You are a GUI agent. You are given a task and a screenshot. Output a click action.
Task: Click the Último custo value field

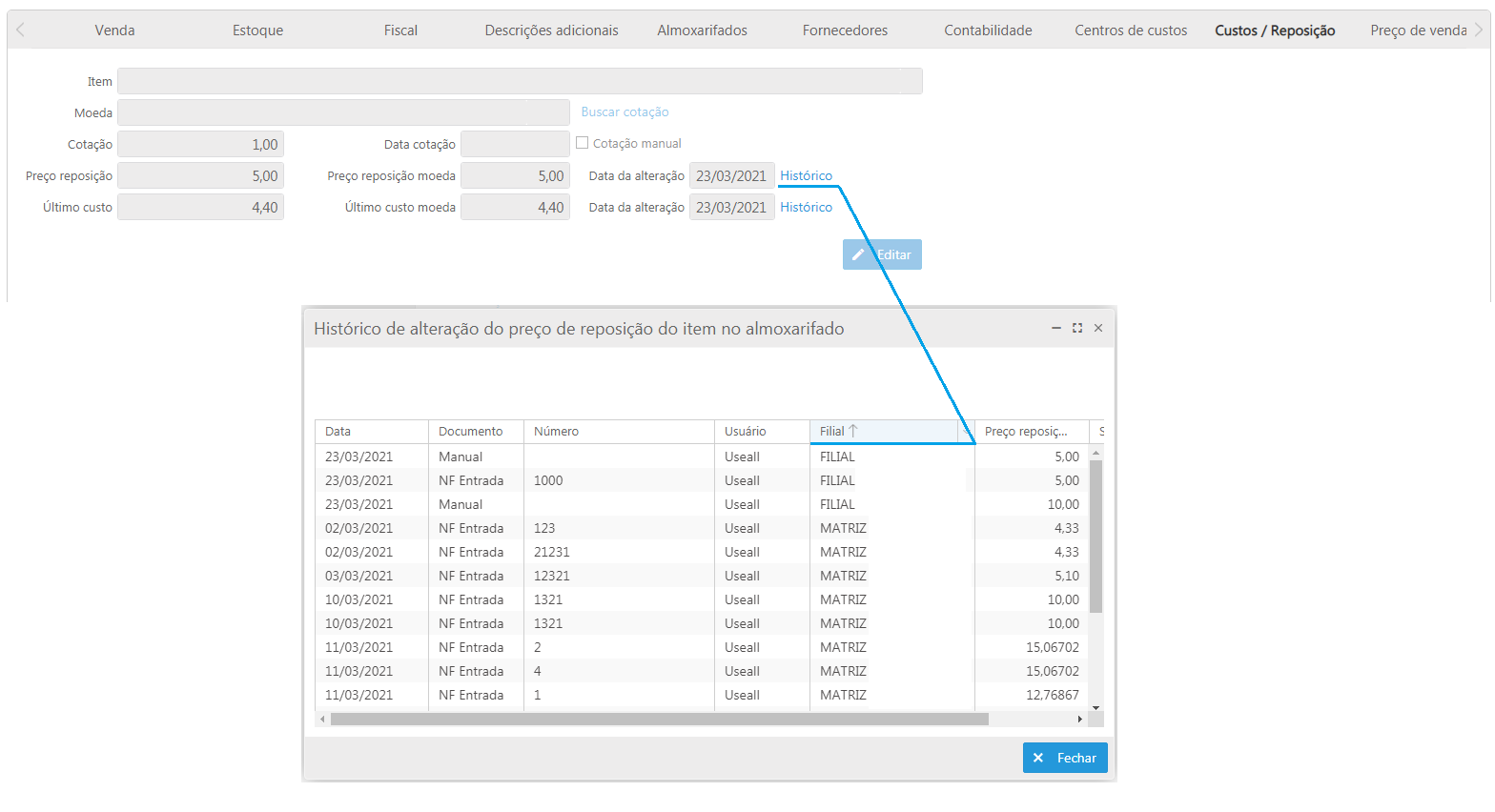[x=200, y=207]
